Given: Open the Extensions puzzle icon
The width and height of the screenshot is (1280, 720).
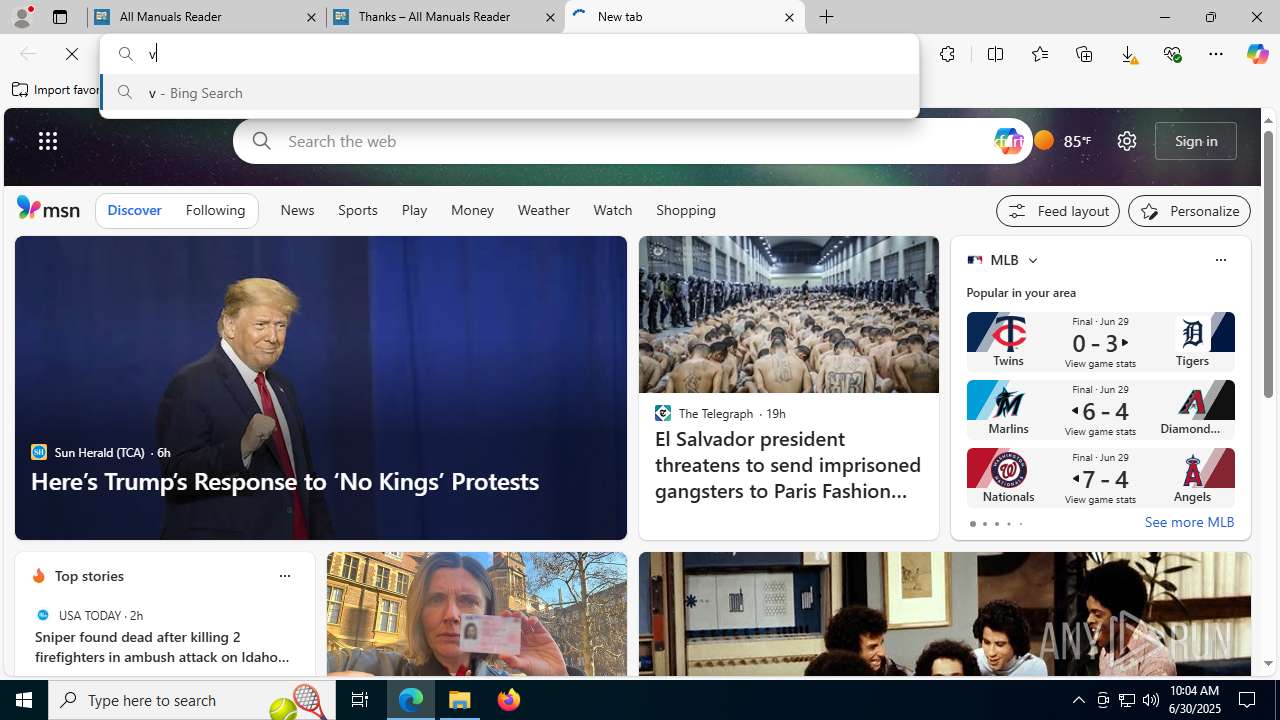Looking at the screenshot, I should 947,54.
